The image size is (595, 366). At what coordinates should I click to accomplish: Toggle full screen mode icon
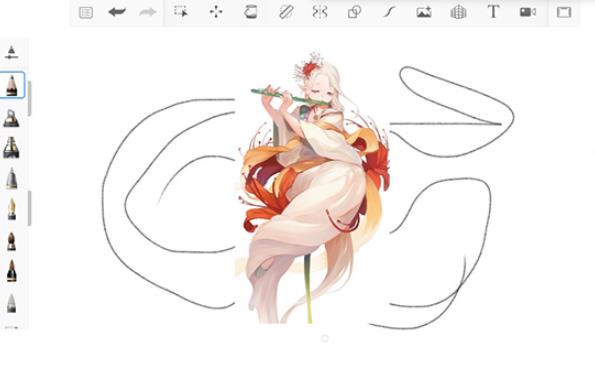coord(564,12)
